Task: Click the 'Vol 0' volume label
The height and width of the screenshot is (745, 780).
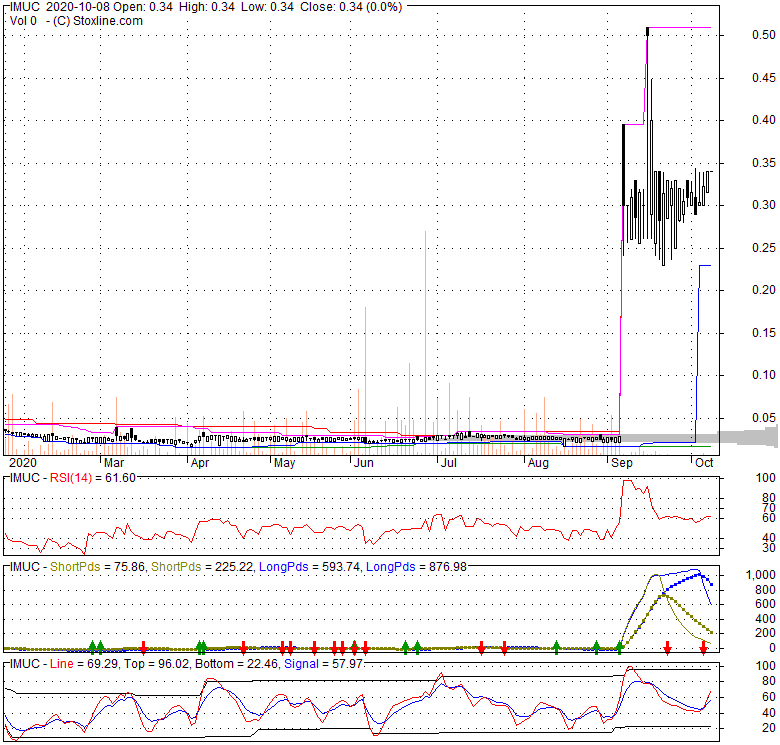Action: (23, 21)
